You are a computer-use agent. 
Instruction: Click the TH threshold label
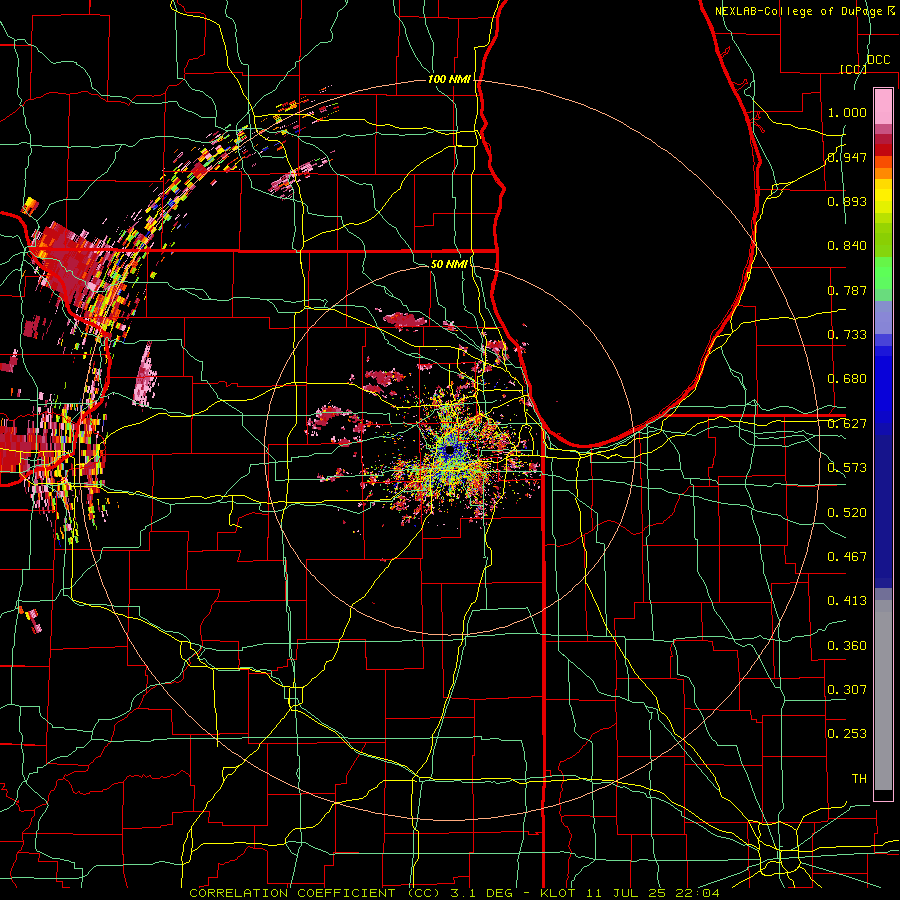859,779
